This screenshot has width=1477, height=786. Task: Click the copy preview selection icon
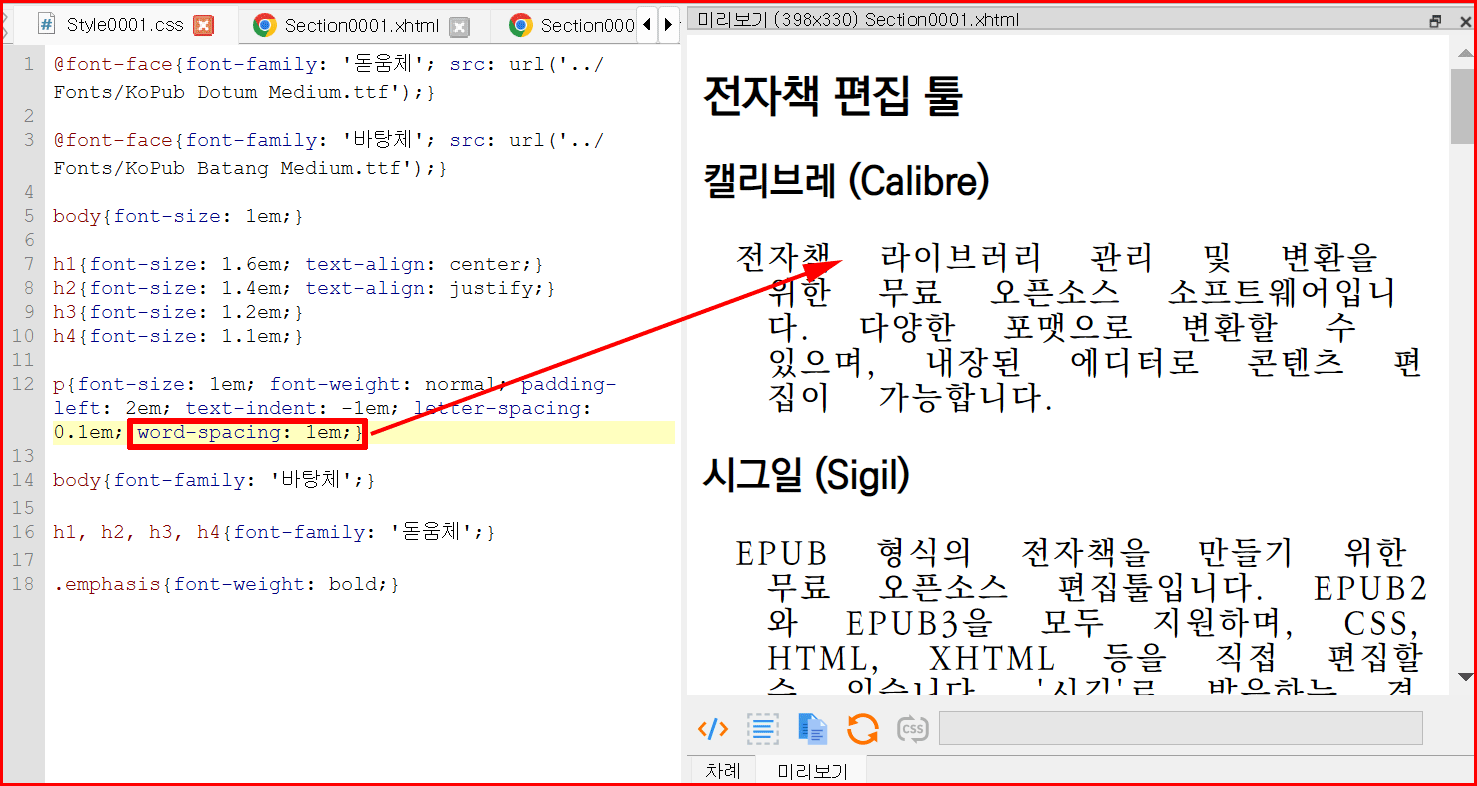(x=812, y=729)
